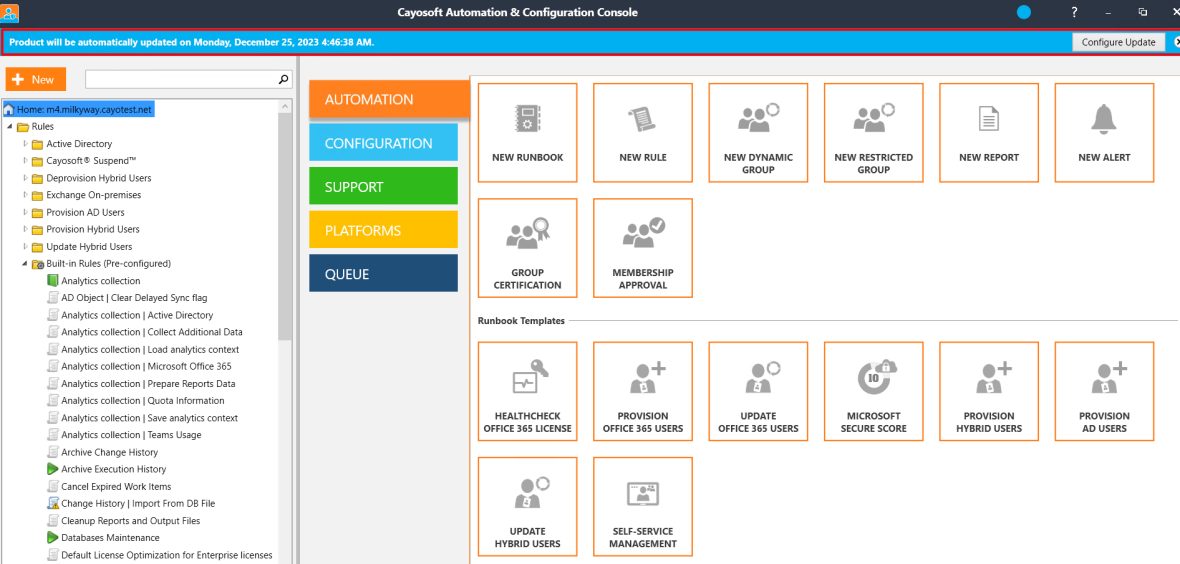Switch to the Support tab

(x=383, y=187)
